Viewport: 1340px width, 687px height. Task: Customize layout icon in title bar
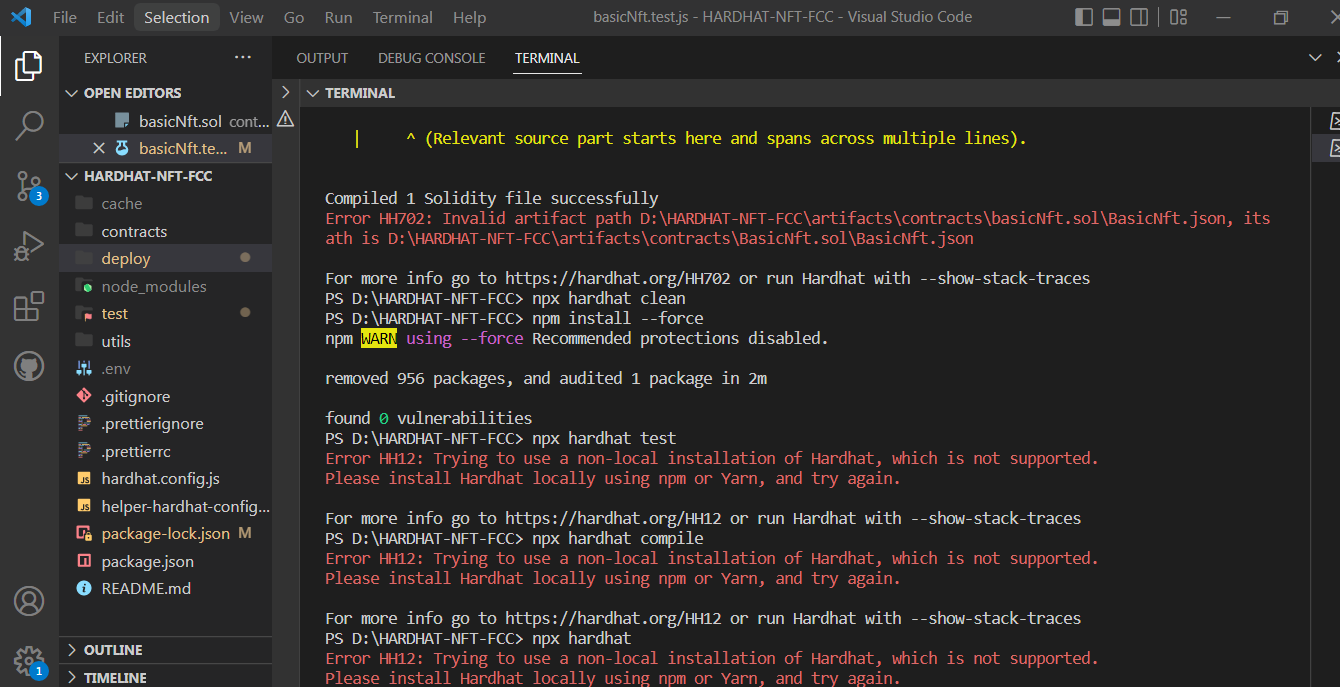(1178, 17)
